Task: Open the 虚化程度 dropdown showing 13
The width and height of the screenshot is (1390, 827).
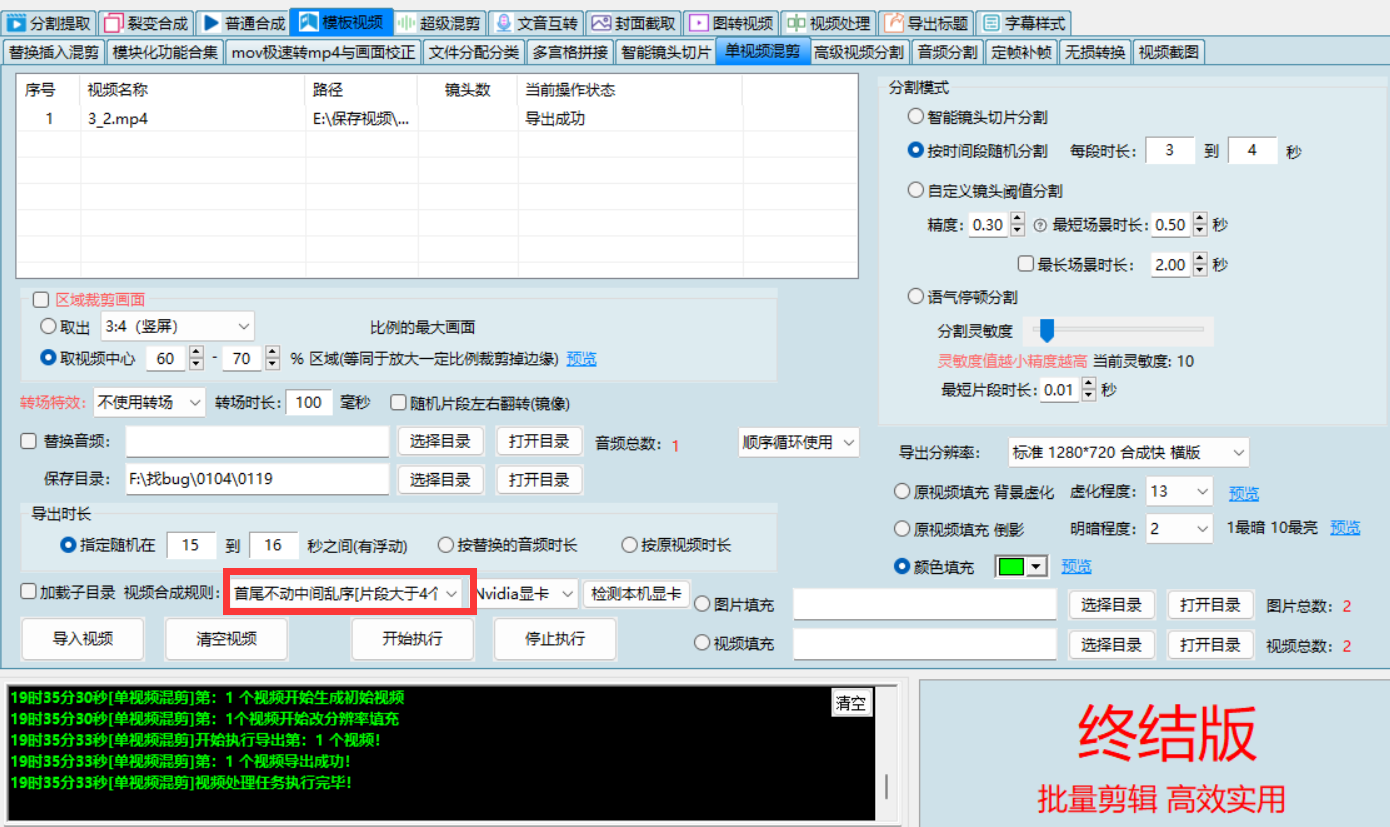Action: [x=1179, y=491]
